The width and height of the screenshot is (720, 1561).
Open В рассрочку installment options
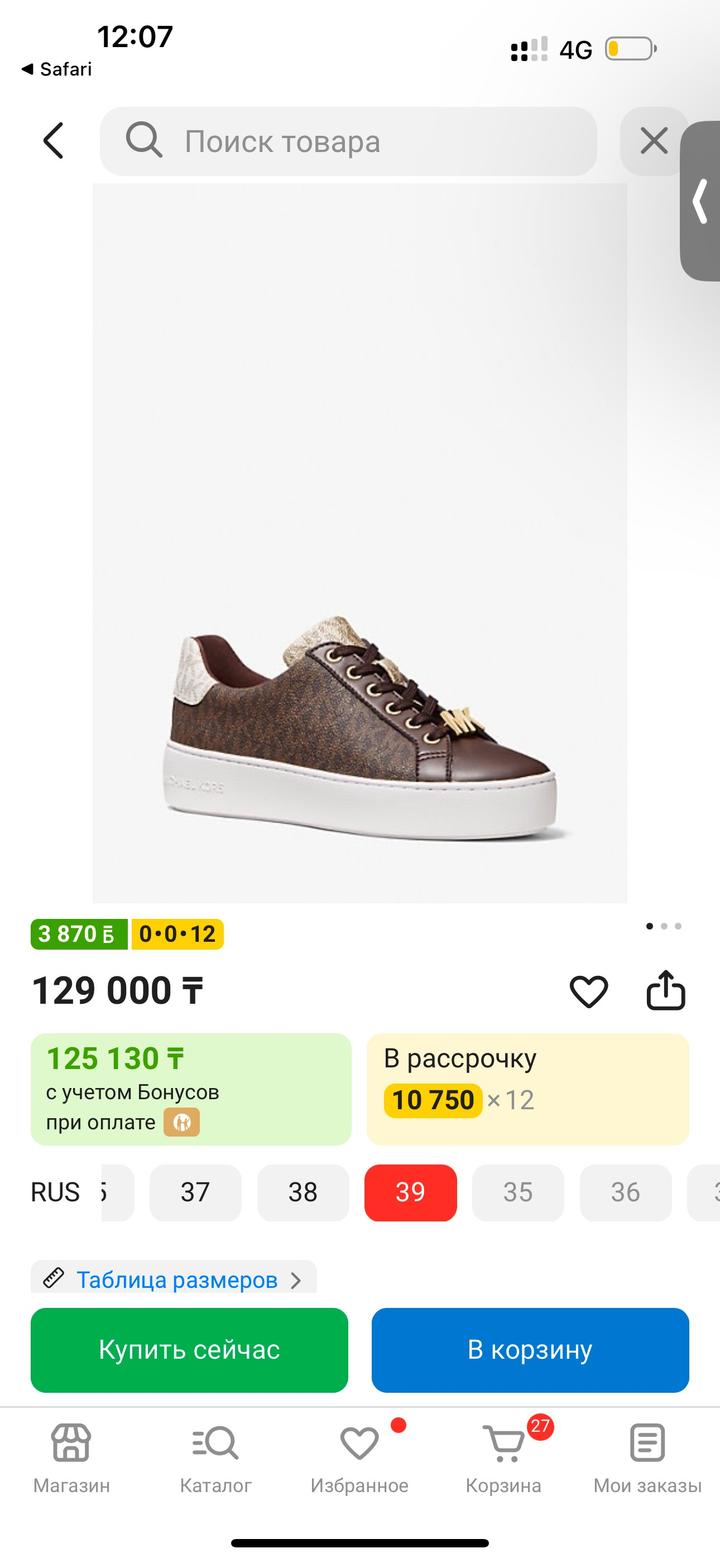click(x=528, y=1088)
